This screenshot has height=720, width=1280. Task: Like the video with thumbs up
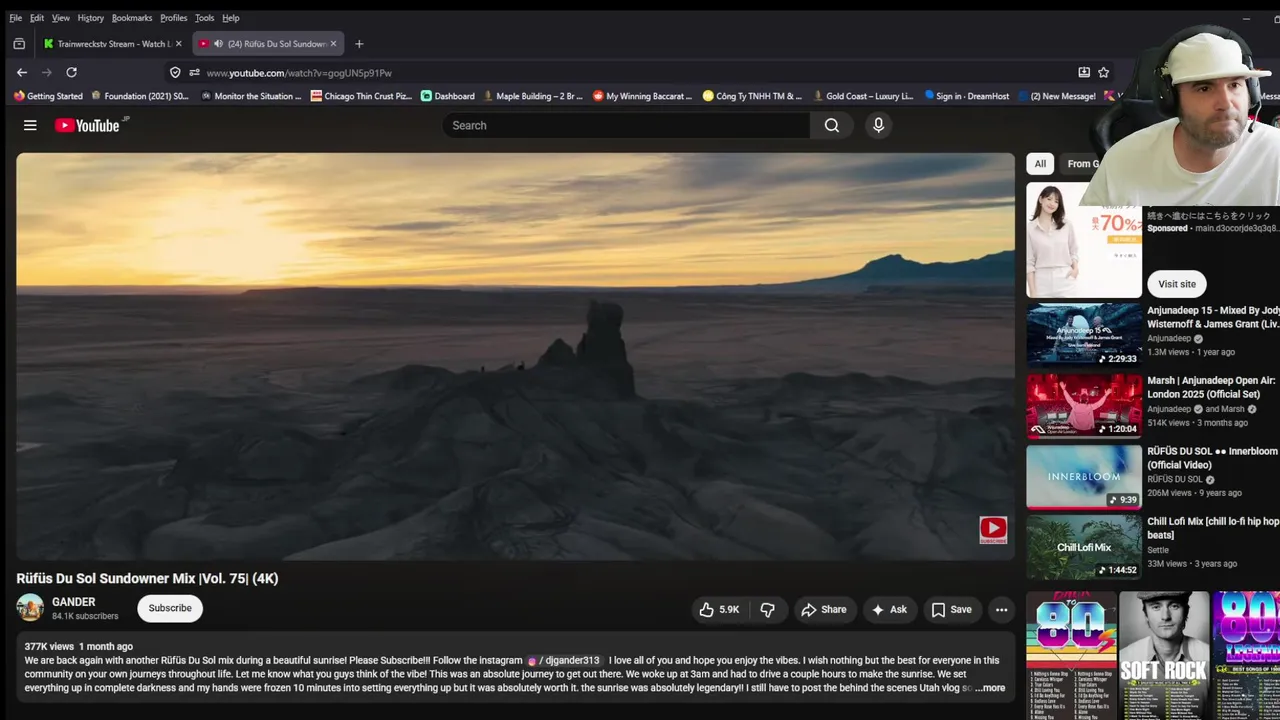(719, 609)
